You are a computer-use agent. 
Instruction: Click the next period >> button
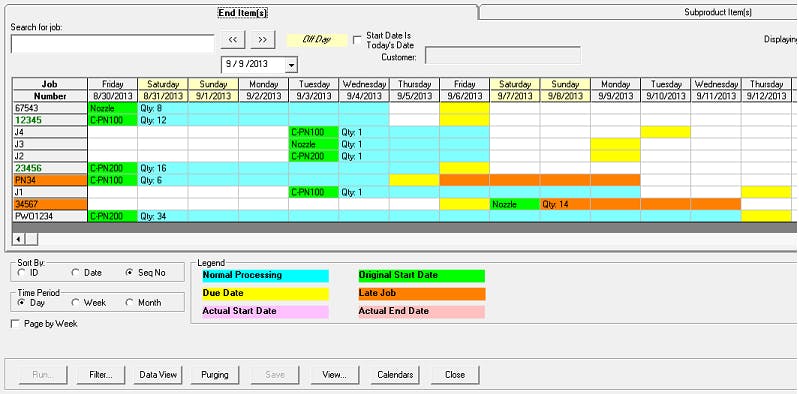(x=262, y=39)
